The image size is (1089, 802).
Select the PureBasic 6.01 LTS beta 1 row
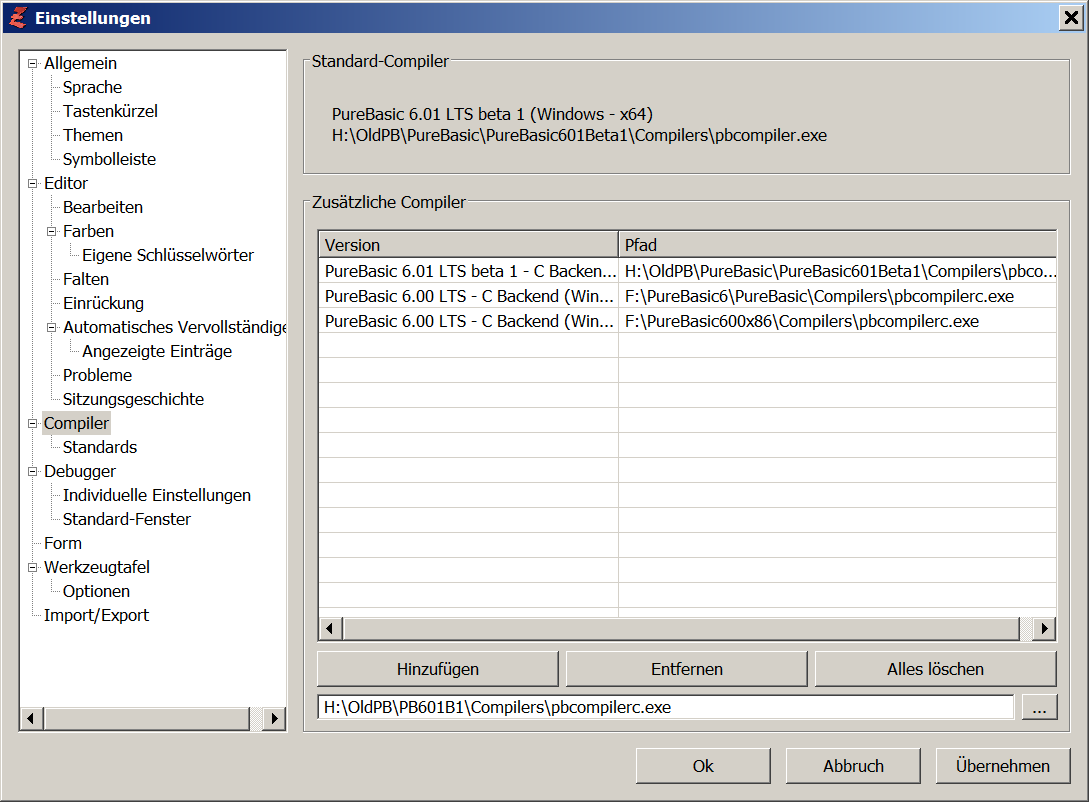coord(688,271)
